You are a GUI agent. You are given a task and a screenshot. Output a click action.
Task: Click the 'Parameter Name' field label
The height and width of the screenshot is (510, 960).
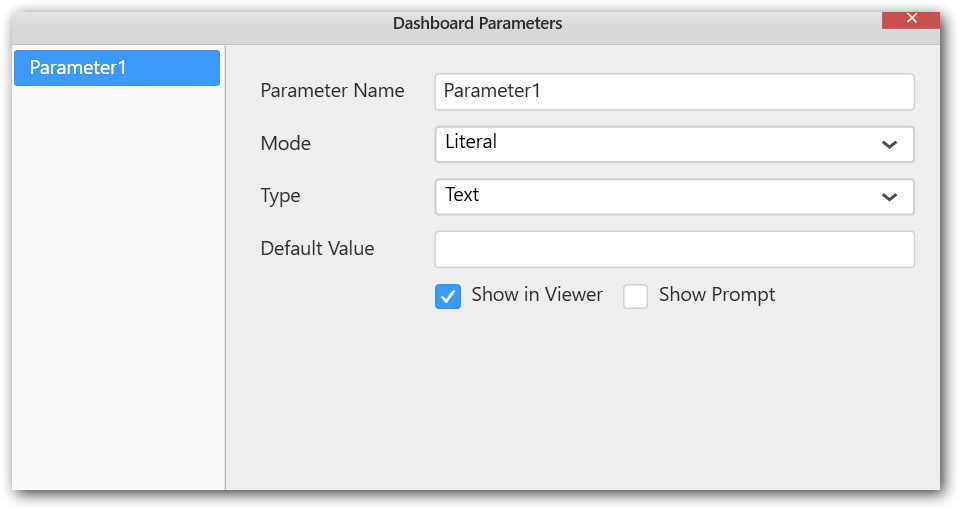click(x=332, y=91)
